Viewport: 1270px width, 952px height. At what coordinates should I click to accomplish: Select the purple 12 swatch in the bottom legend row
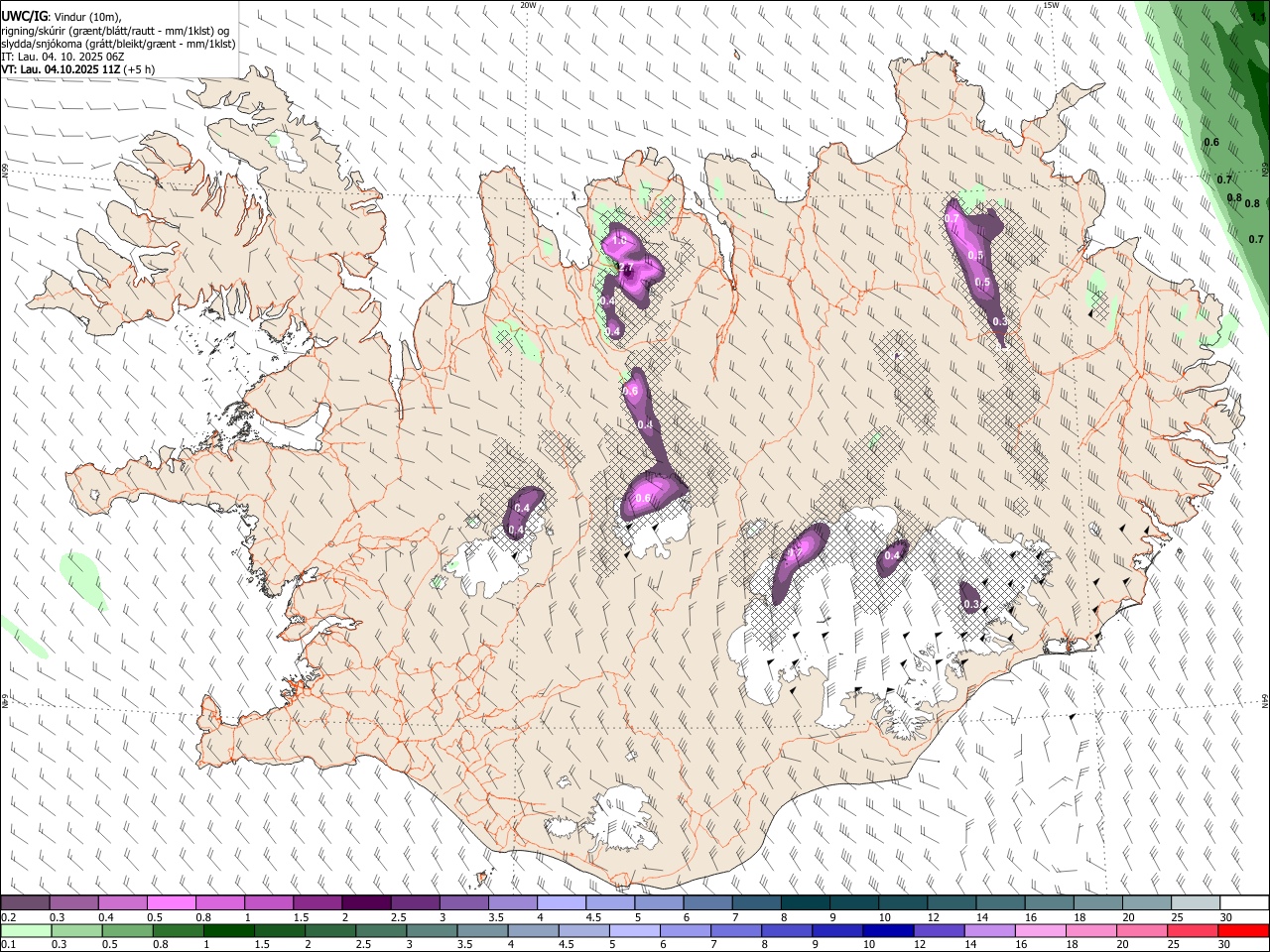point(938,931)
